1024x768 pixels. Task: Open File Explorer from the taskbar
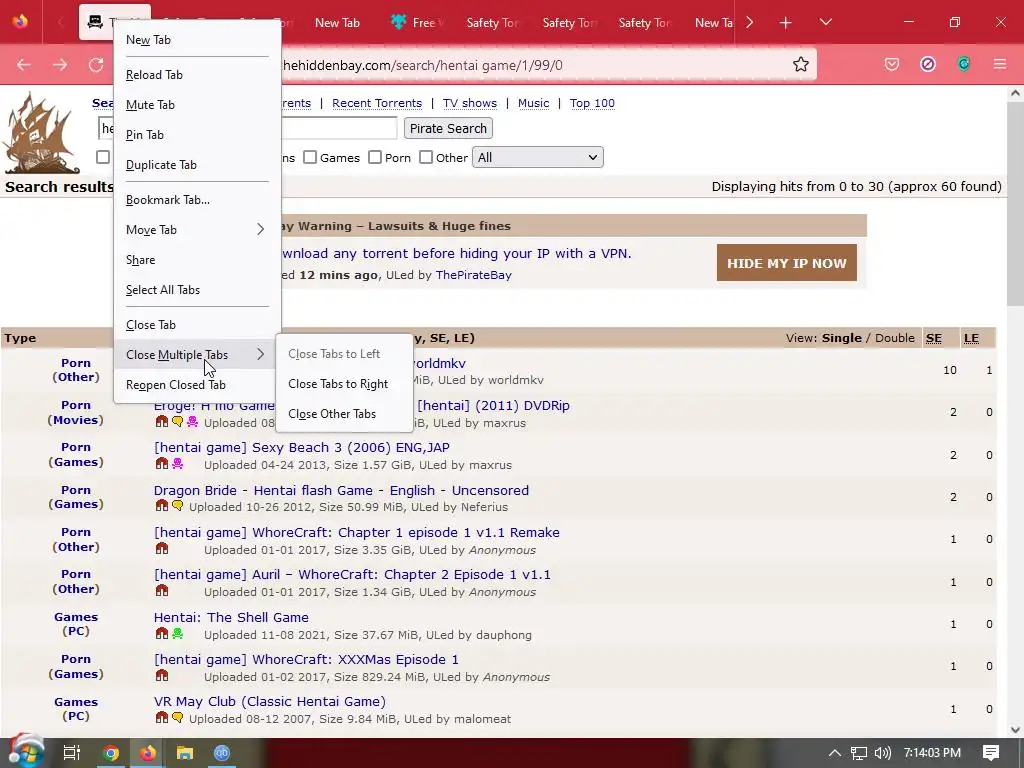(x=185, y=753)
